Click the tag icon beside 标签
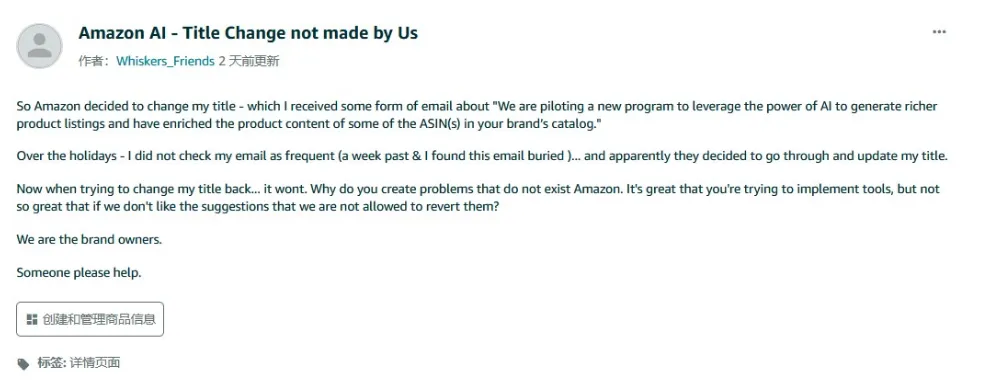 click(23, 364)
